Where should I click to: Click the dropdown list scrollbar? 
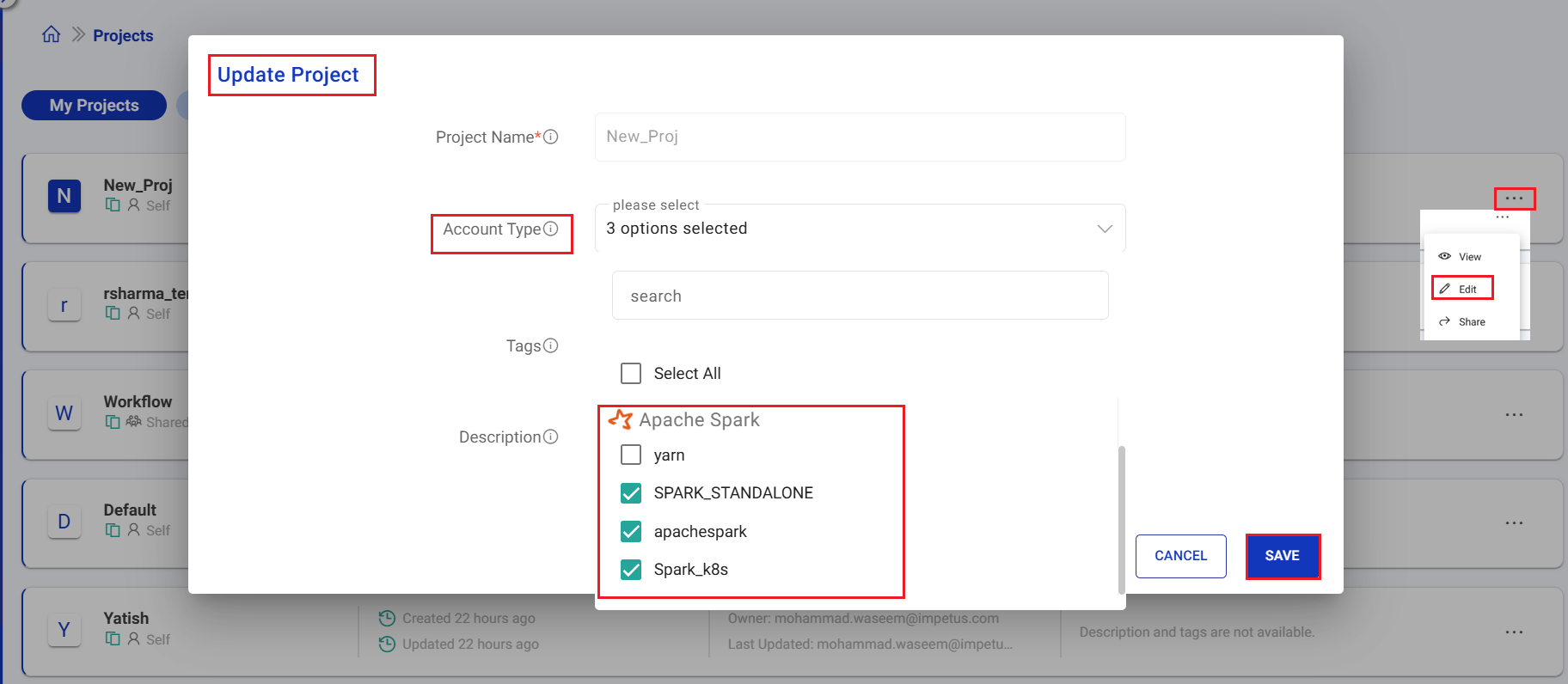point(1121,519)
